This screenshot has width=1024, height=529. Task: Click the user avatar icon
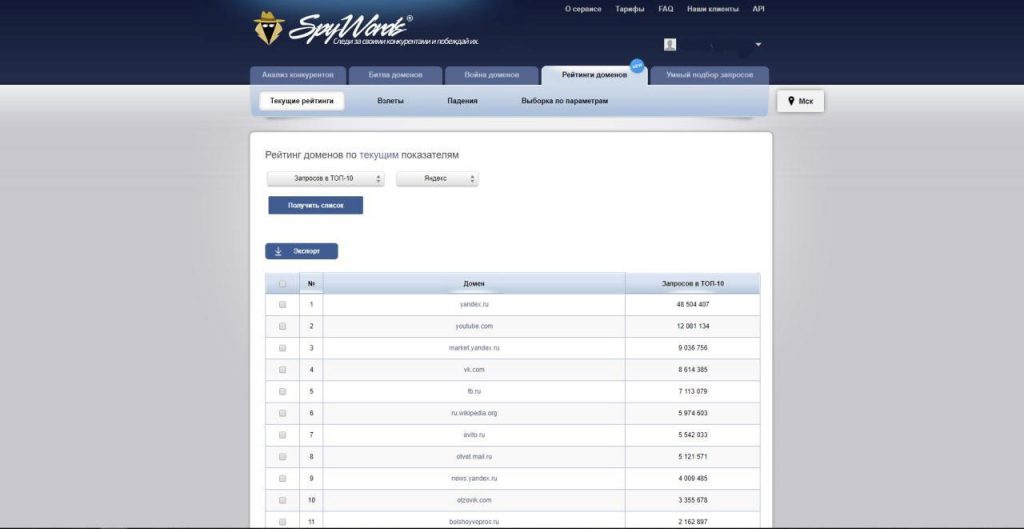tap(669, 44)
